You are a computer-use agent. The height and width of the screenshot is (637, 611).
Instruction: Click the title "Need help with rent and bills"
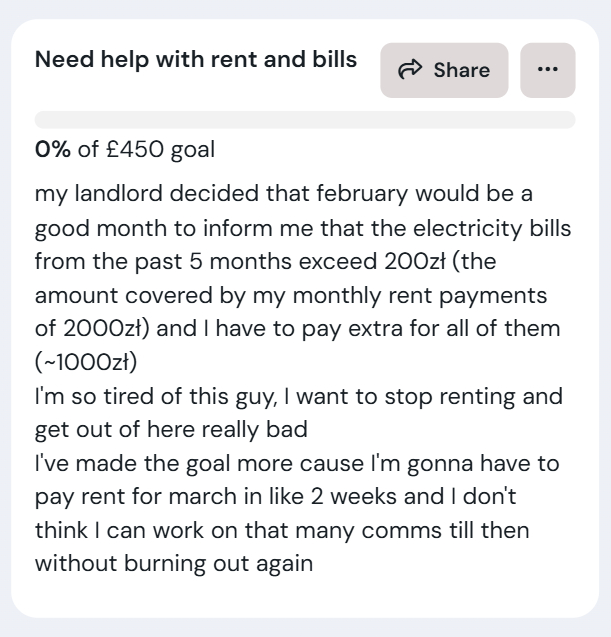point(196,59)
